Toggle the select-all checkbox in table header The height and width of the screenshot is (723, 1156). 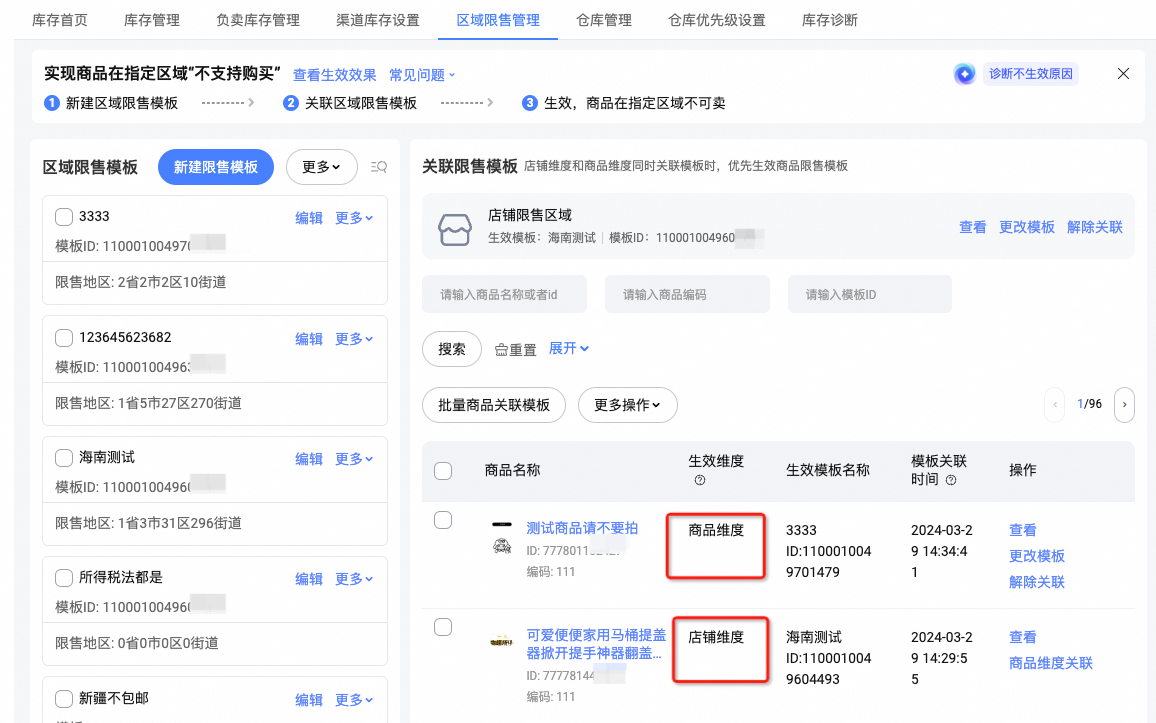click(x=443, y=471)
